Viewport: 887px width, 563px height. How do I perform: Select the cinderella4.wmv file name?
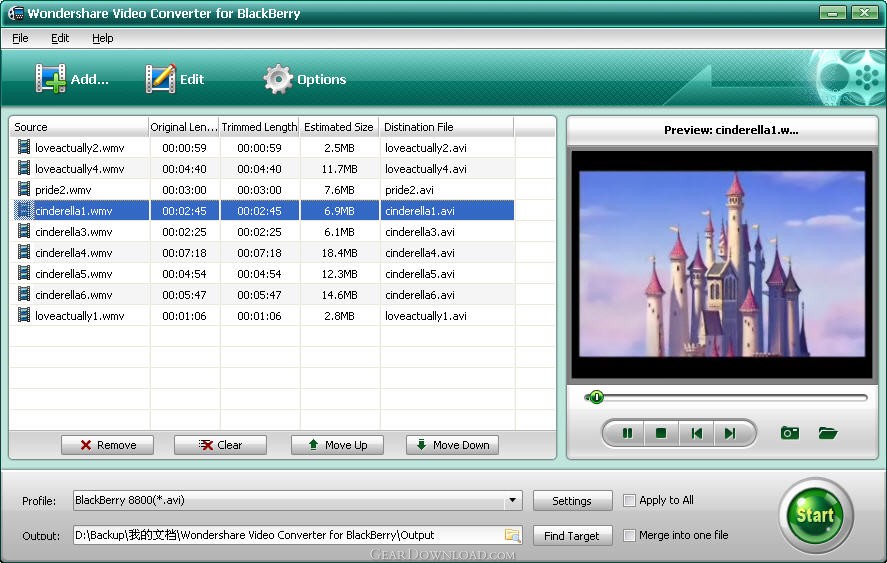(74, 253)
